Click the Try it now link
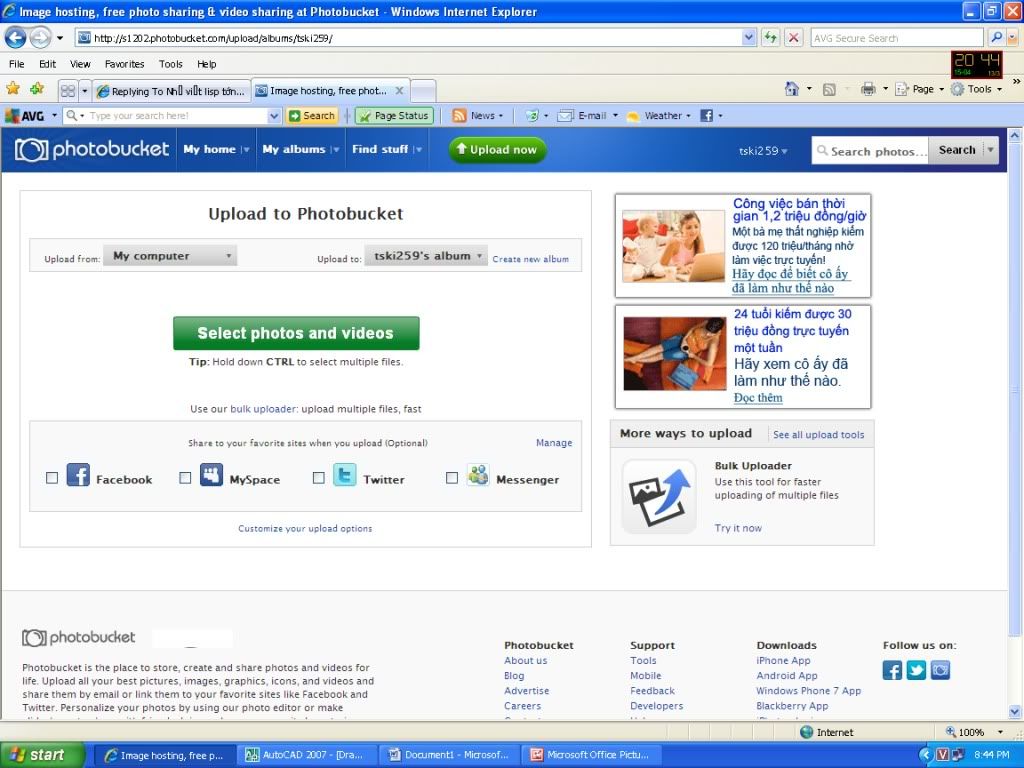 (738, 528)
